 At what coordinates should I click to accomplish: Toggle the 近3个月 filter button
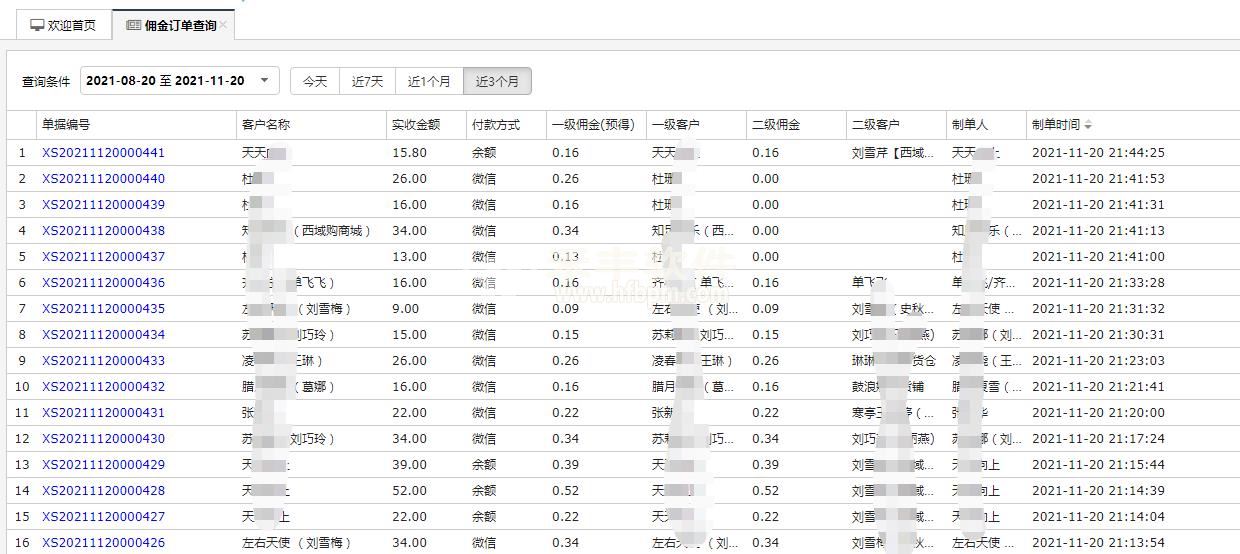point(497,81)
